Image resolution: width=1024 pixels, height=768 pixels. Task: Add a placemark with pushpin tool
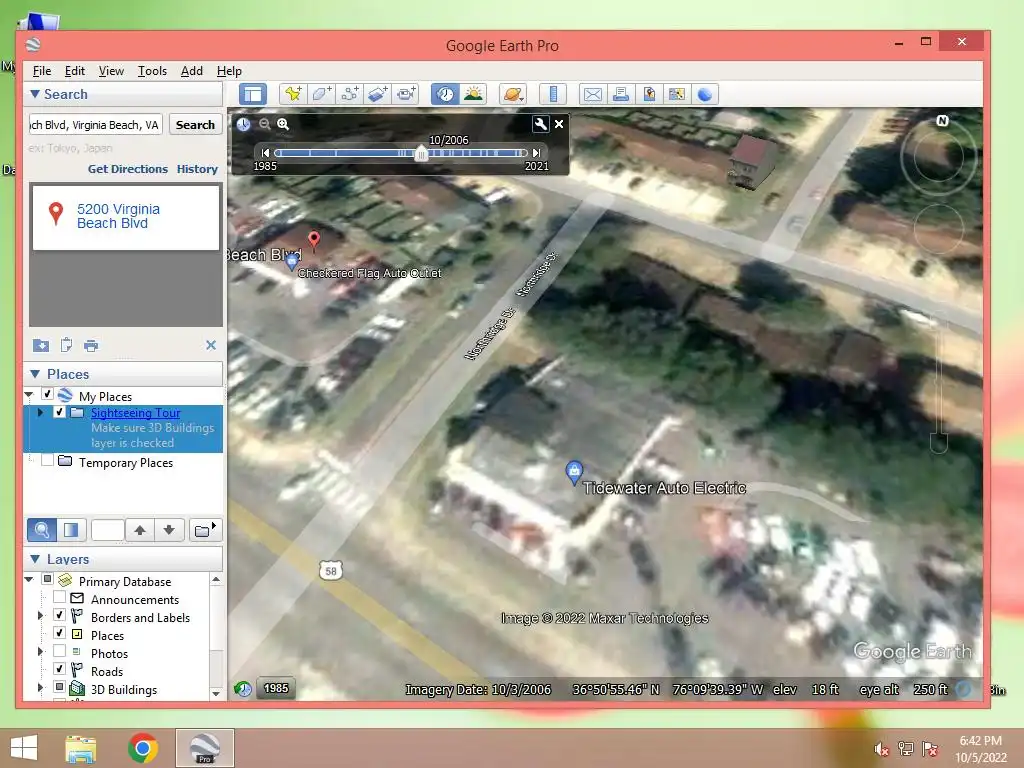[293, 94]
